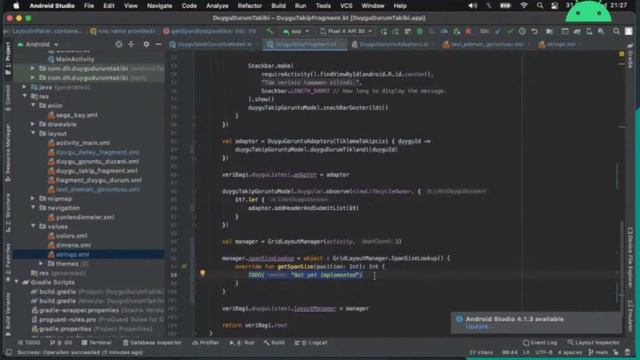The width and height of the screenshot is (640, 360).
Task: Click locate target icon in Project panel
Action: [x=118, y=44]
